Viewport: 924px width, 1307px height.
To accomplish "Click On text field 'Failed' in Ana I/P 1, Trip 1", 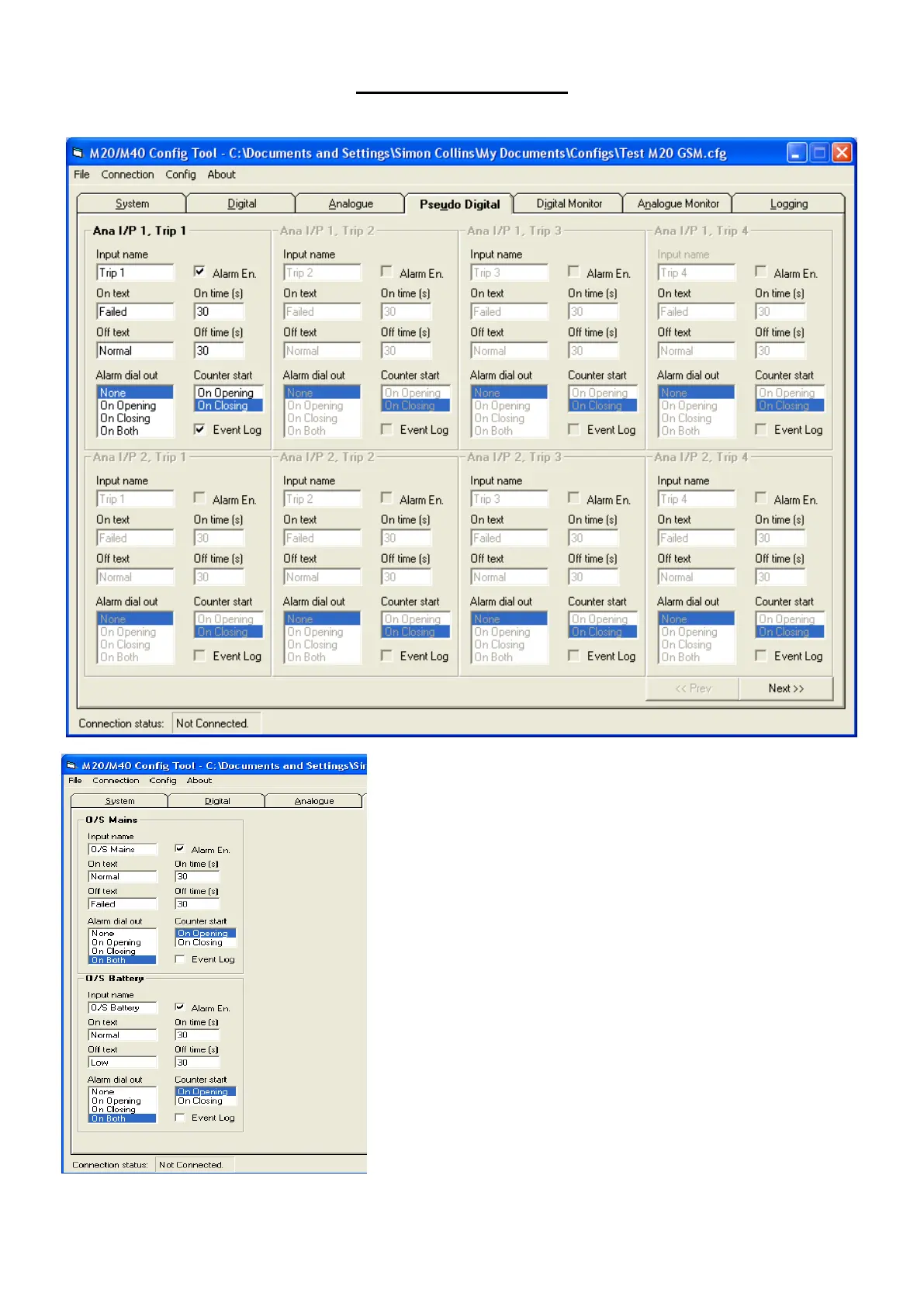I will [x=135, y=311].
